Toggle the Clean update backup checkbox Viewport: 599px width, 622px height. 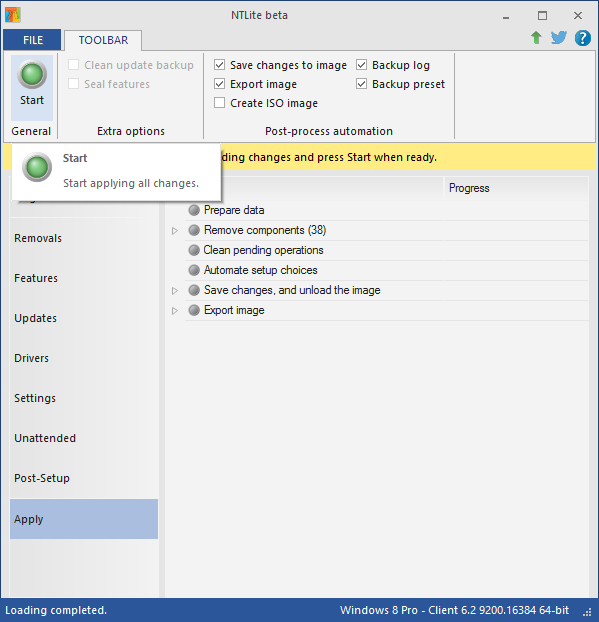73,65
